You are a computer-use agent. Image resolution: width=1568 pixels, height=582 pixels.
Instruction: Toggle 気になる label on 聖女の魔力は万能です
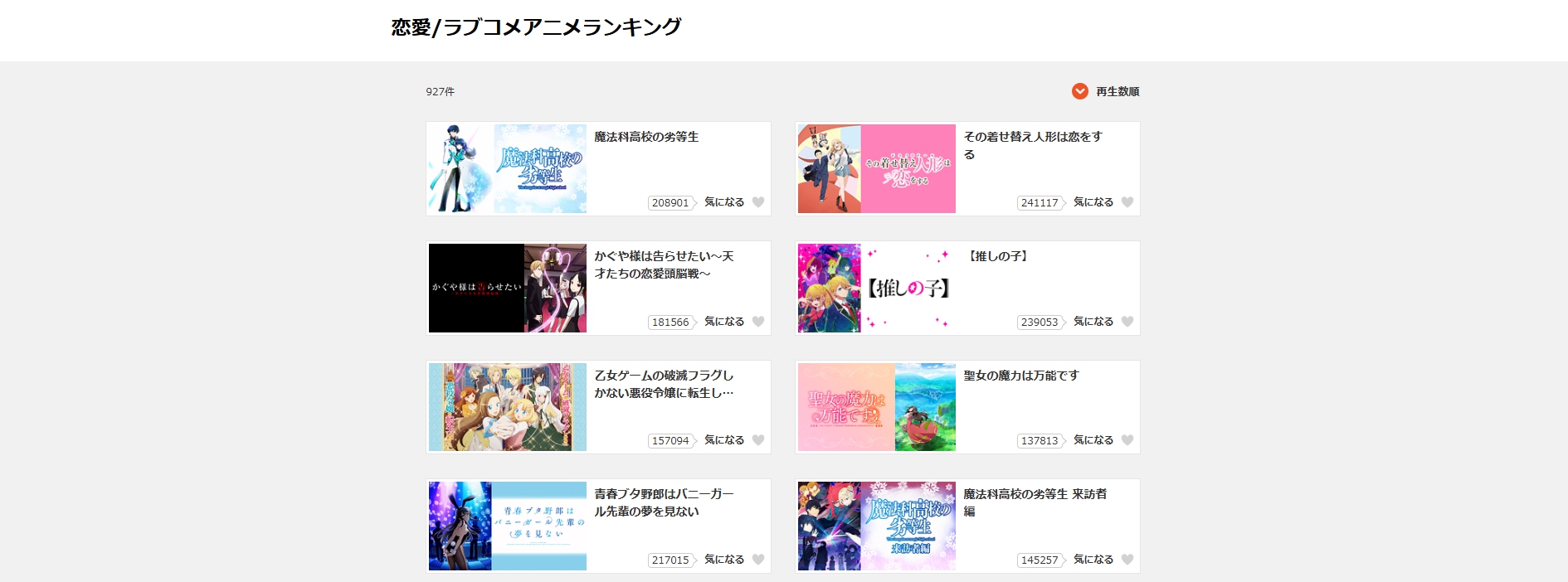(x=1093, y=440)
